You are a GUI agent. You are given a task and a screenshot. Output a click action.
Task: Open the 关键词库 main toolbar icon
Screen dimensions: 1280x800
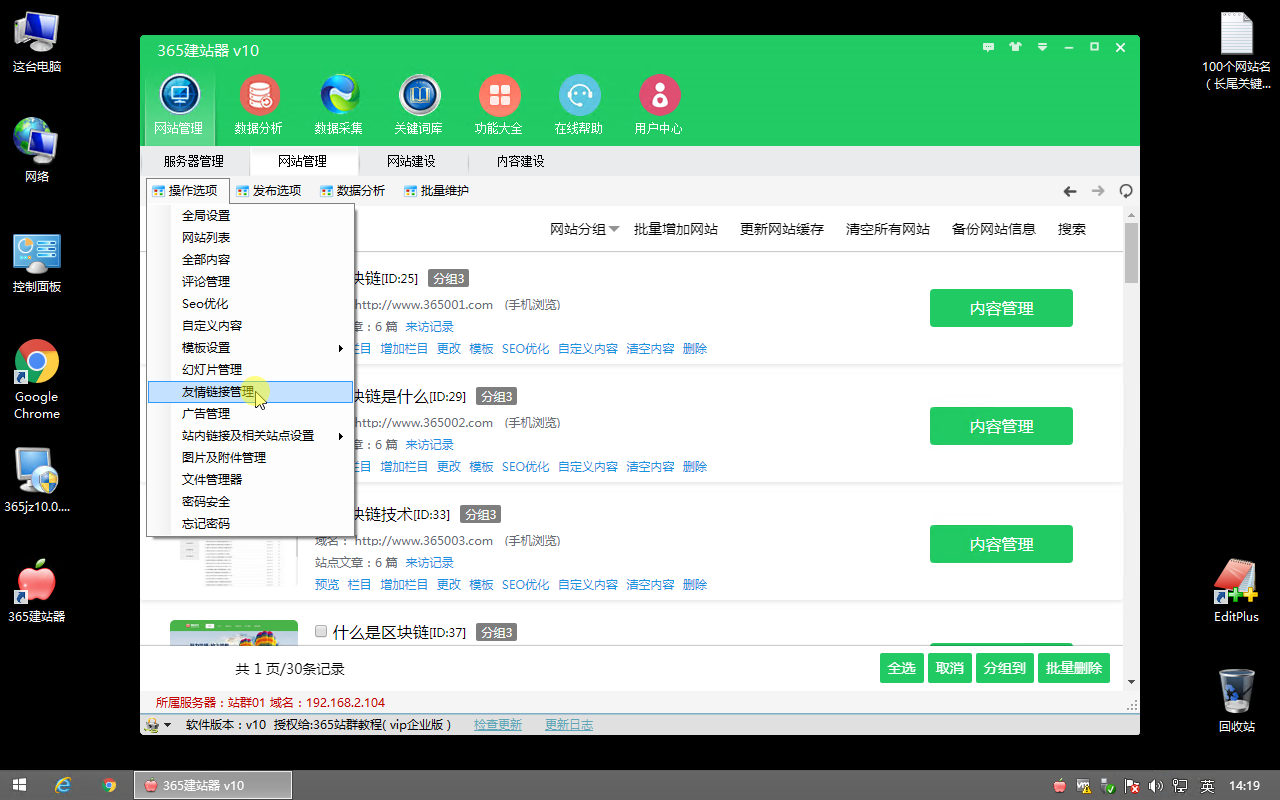419,105
